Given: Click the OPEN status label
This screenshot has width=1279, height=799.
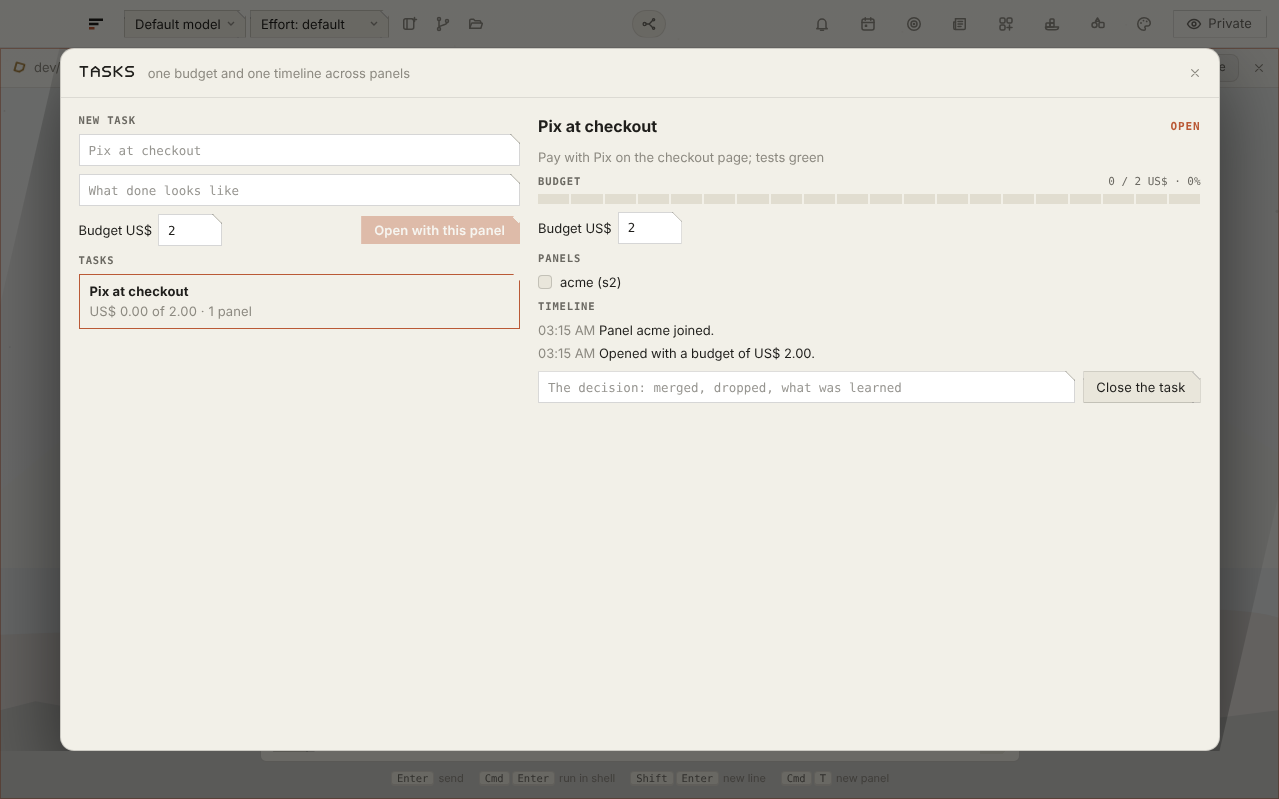Looking at the screenshot, I should (1185, 127).
